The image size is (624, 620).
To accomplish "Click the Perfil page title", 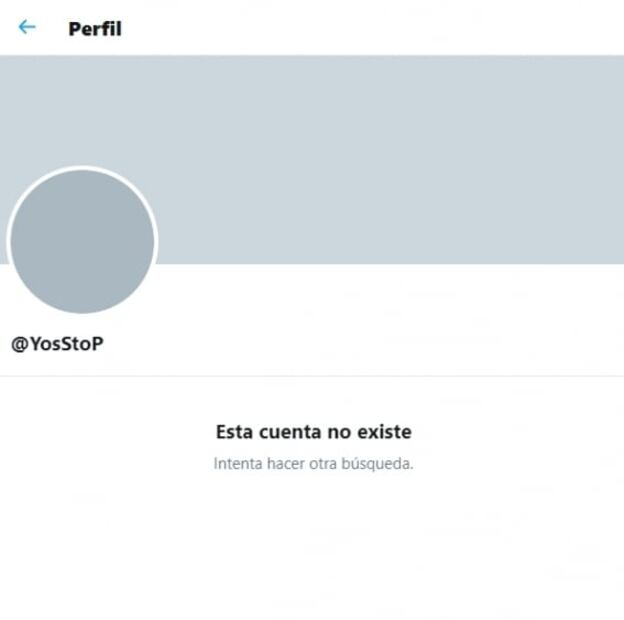I will coord(95,29).
